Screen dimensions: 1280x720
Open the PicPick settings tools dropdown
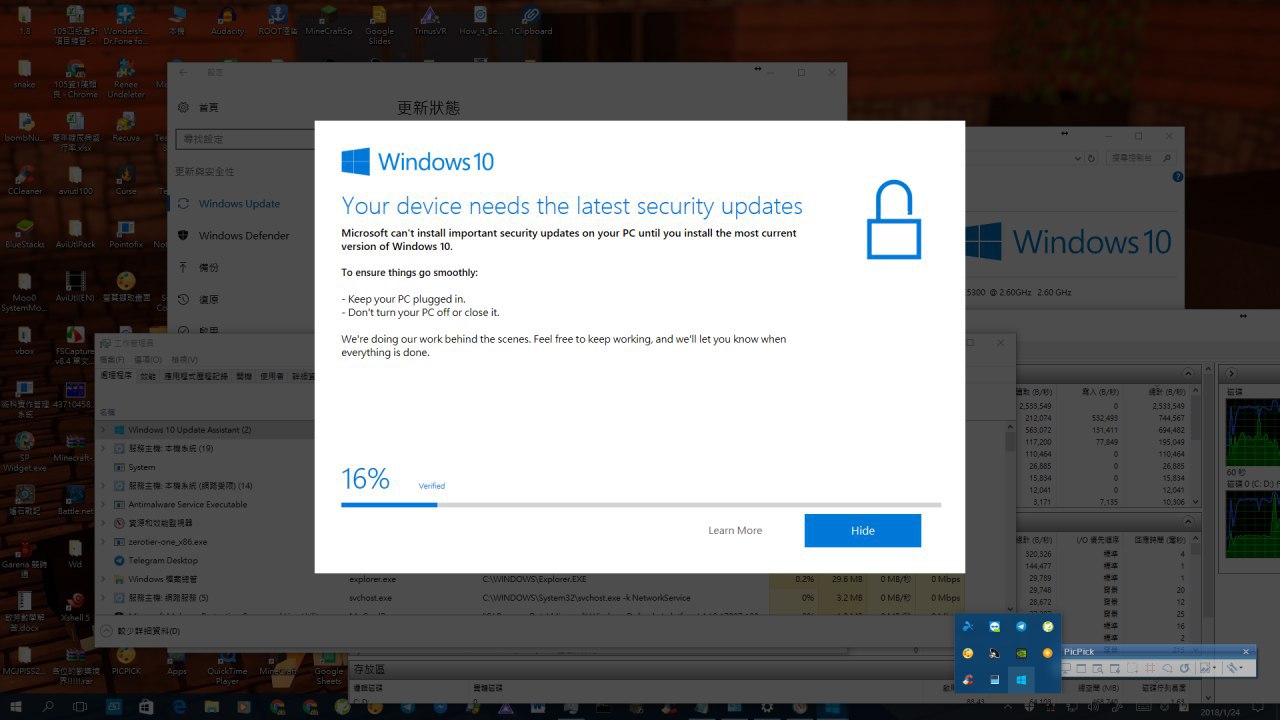tap(1237, 668)
